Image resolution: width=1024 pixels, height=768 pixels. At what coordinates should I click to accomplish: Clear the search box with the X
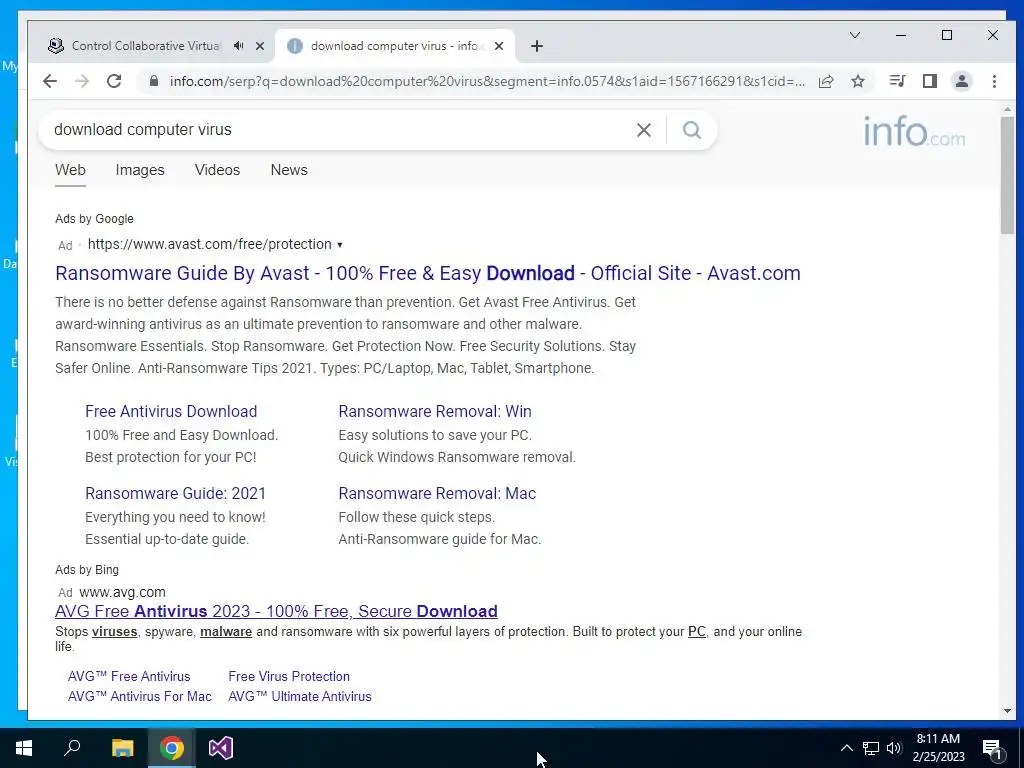(644, 130)
